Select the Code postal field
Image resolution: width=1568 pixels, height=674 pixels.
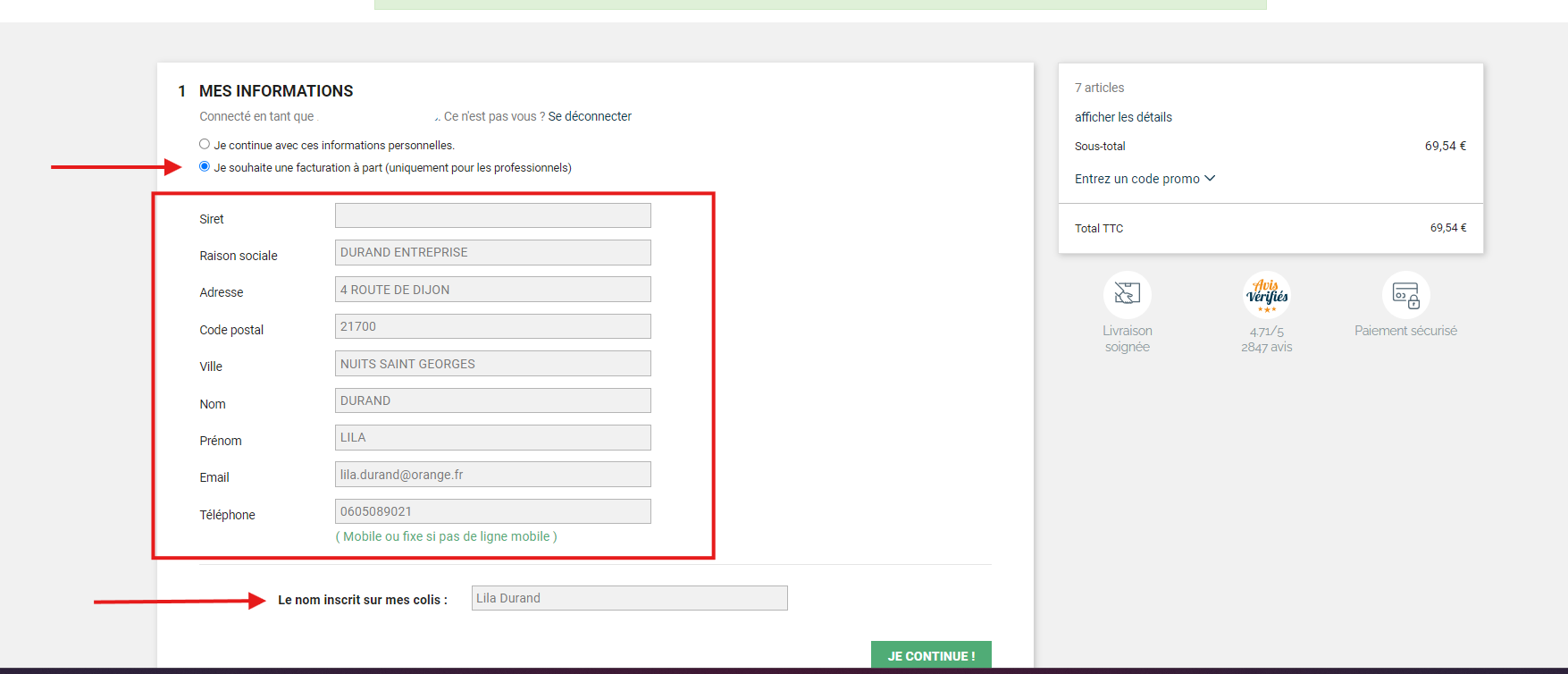(x=492, y=326)
